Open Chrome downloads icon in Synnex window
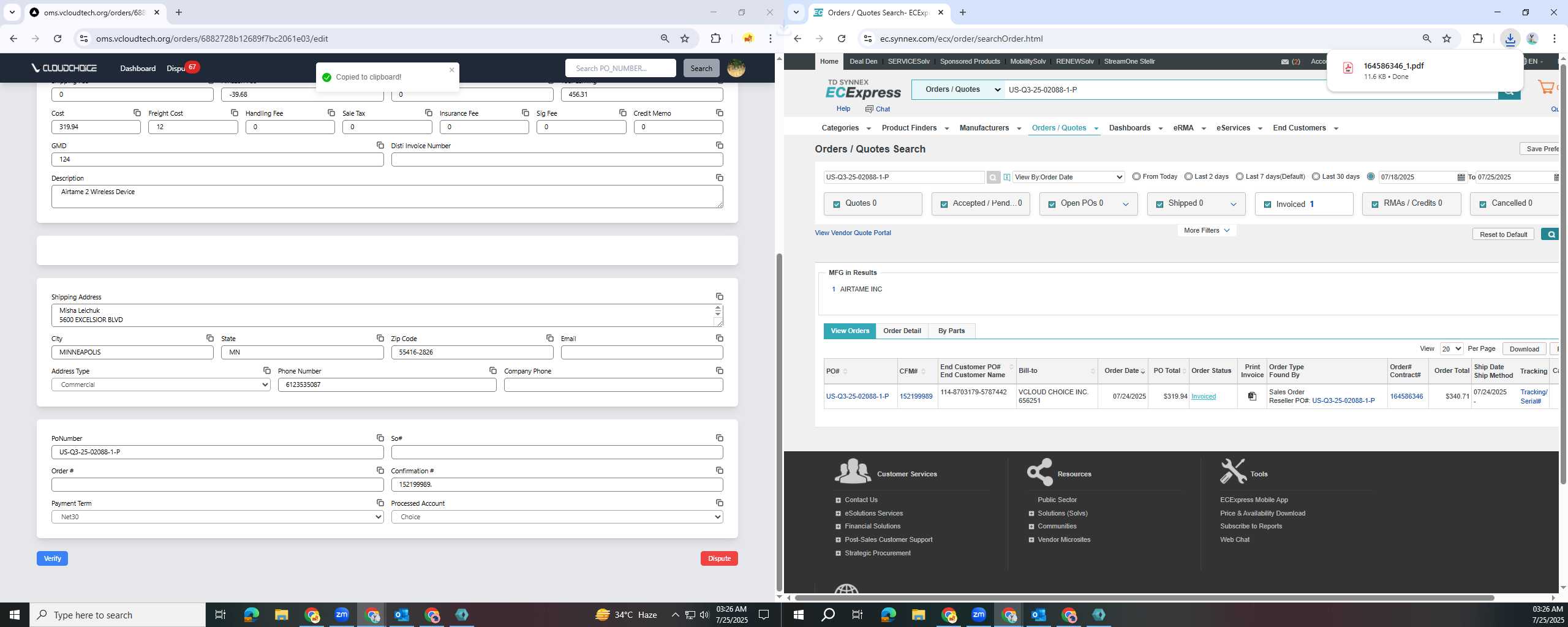 [1510, 39]
